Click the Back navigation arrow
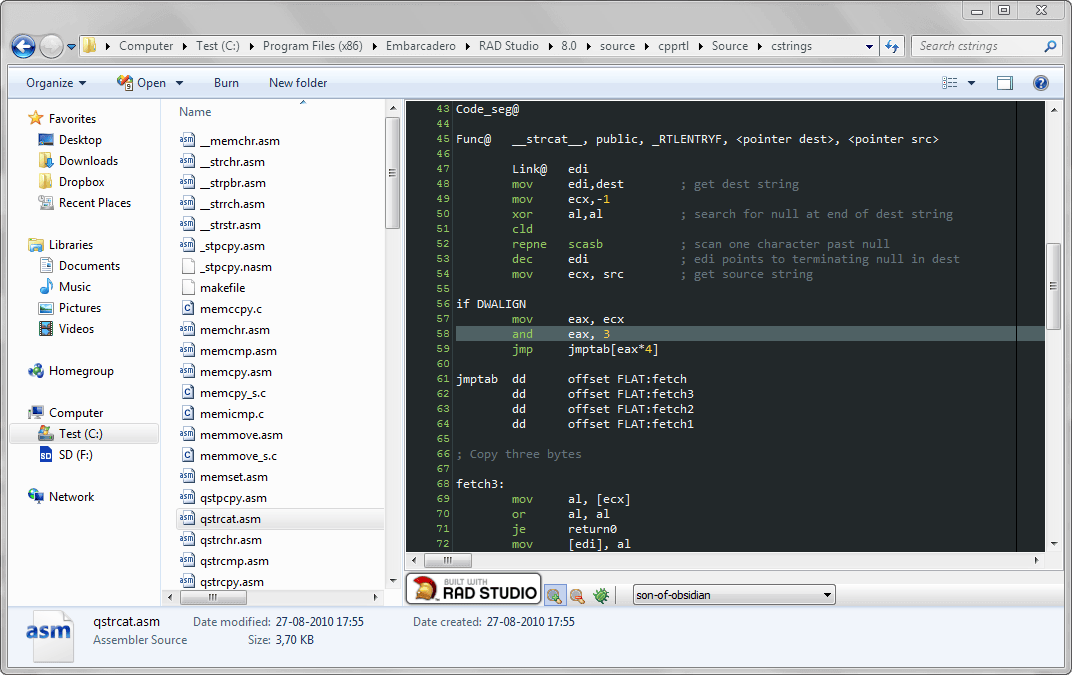The width and height of the screenshot is (1072, 675). pos(23,47)
